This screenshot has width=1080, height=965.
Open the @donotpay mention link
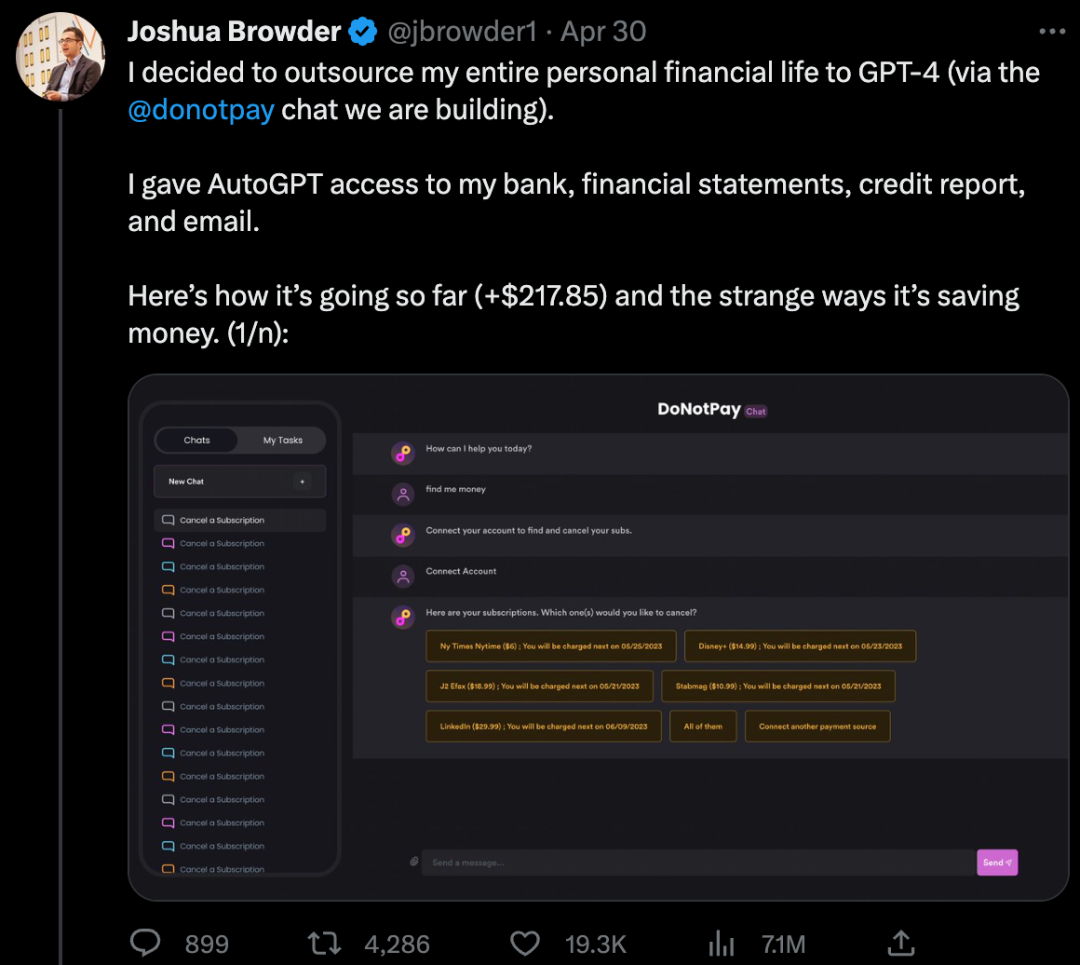tap(201, 110)
